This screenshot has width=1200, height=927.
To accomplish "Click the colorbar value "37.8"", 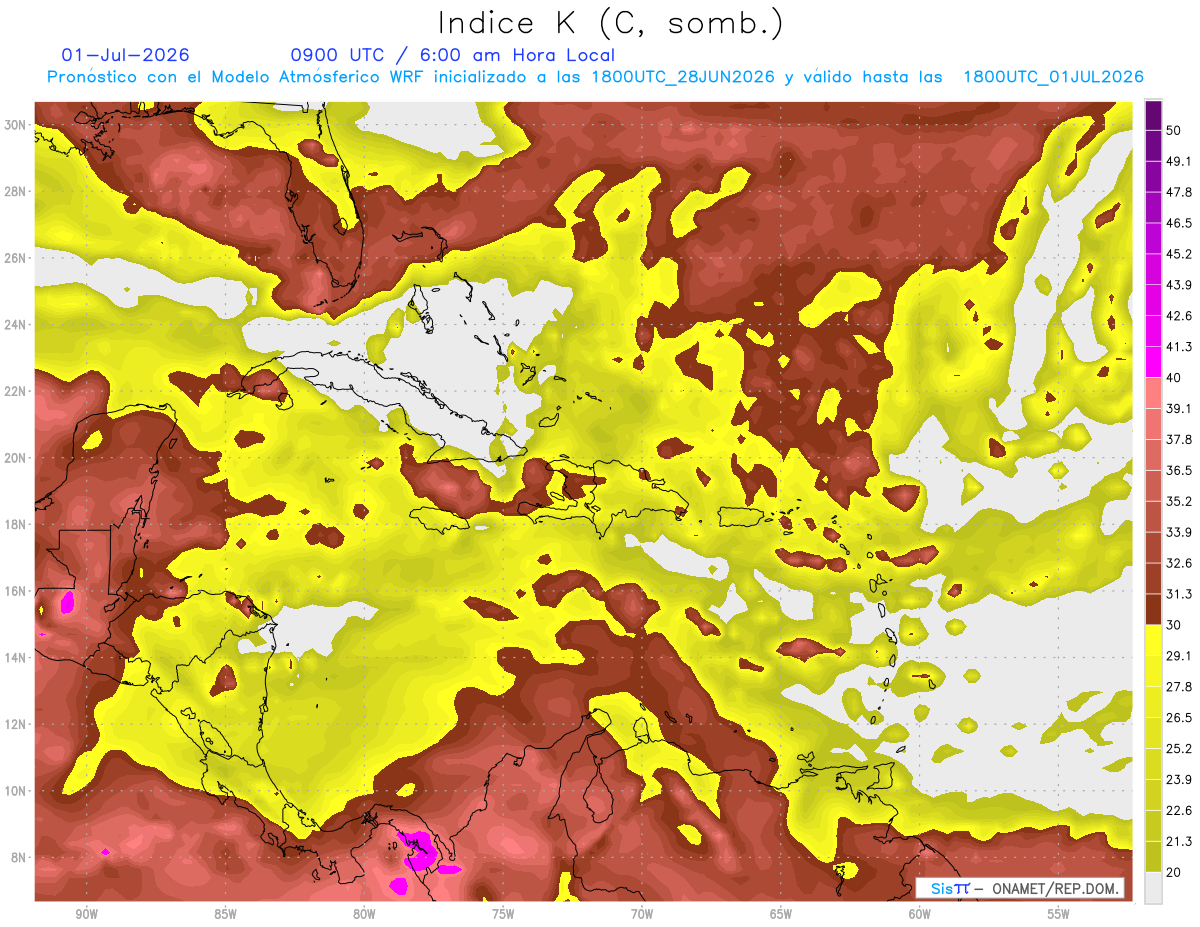I will coord(1179,439).
